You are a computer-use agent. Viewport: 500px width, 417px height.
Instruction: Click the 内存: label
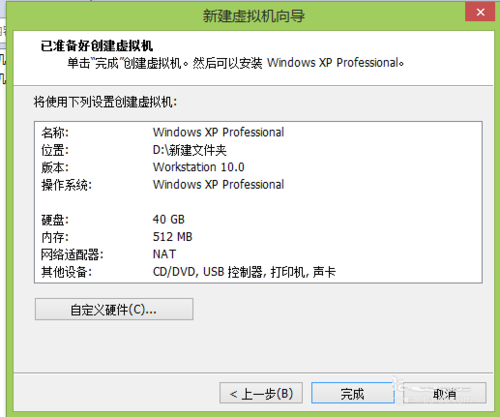55,237
